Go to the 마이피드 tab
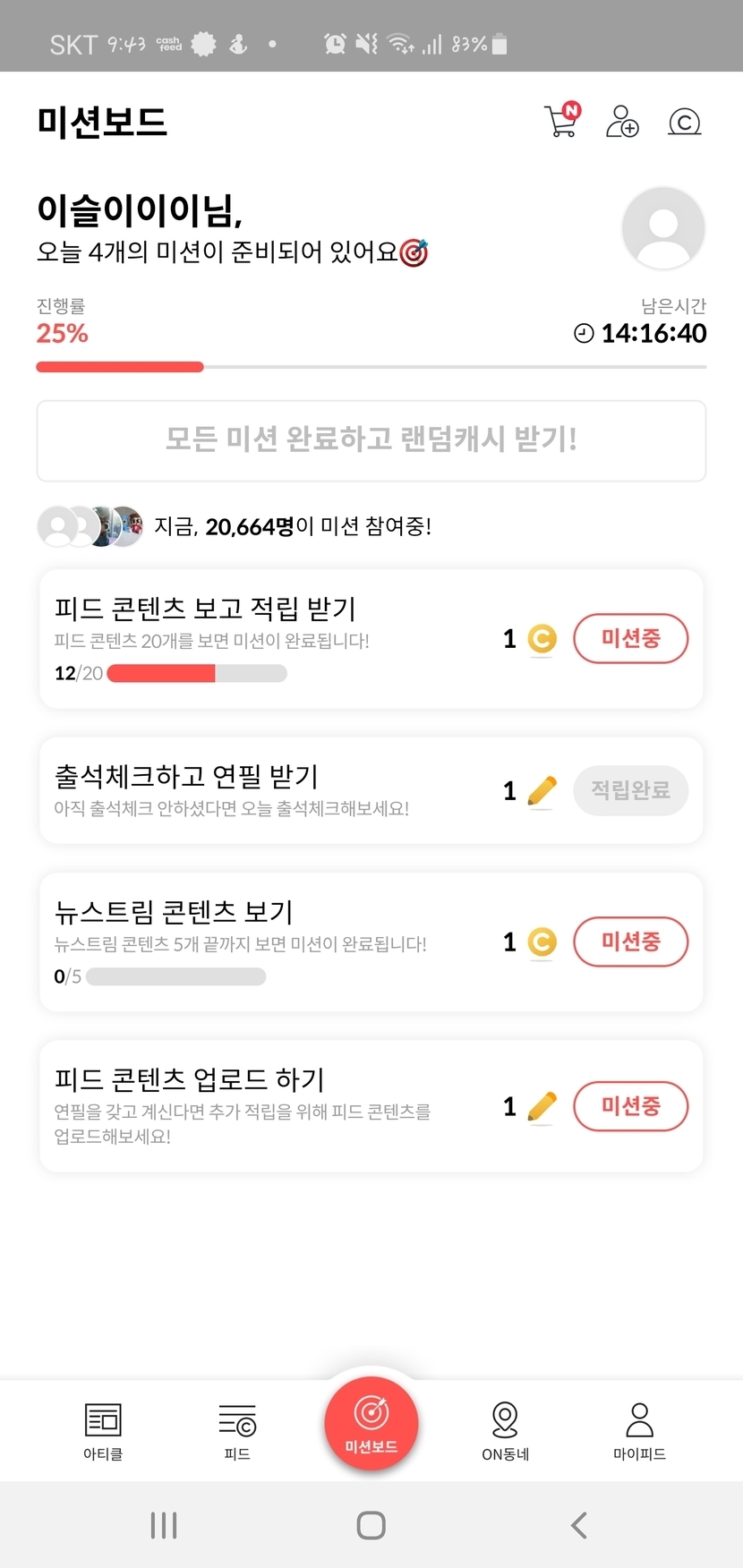Screen dimensions: 743x1568 [x=639, y=1430]
